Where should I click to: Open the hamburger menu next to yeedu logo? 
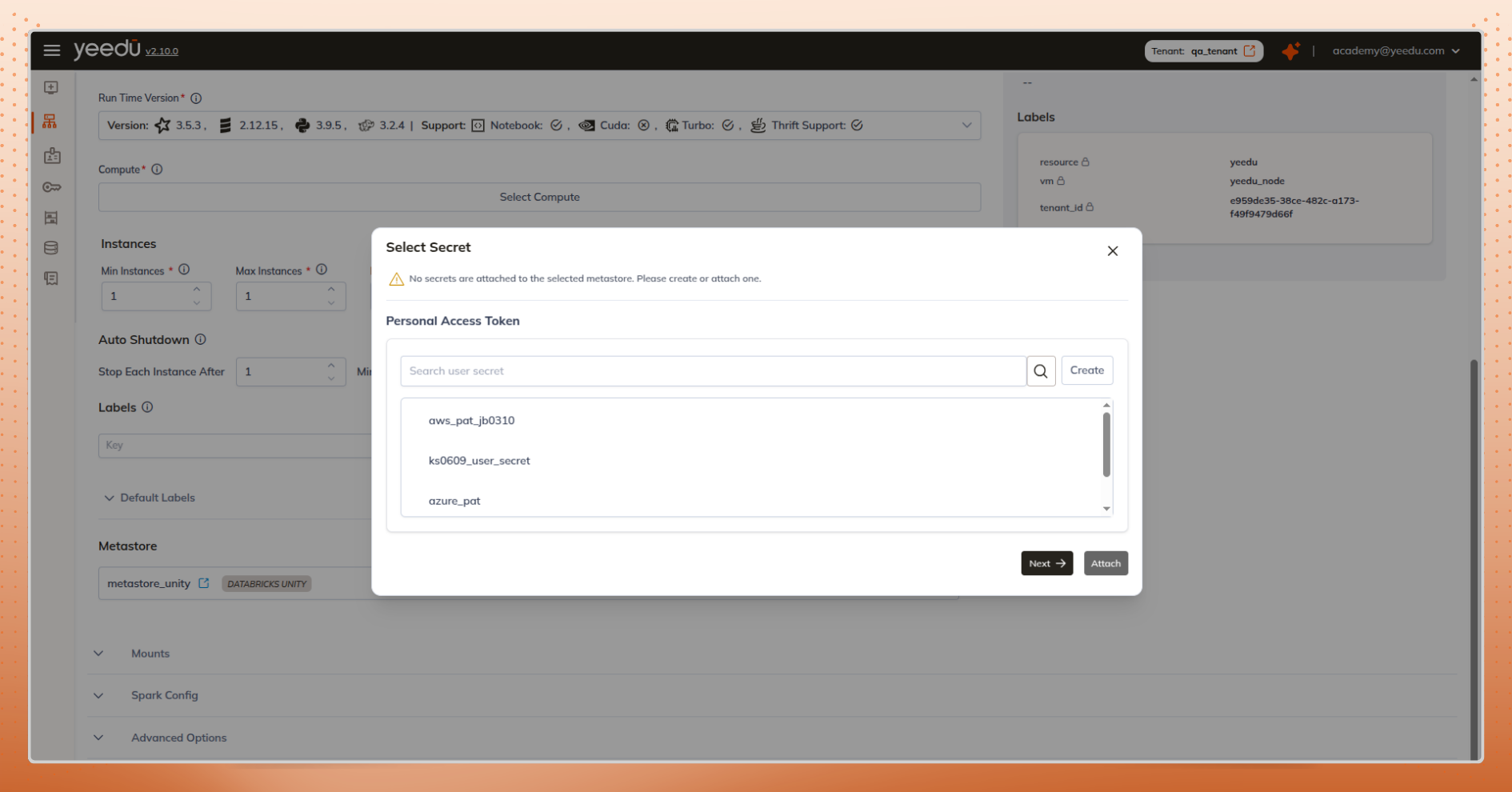(51, 50)
